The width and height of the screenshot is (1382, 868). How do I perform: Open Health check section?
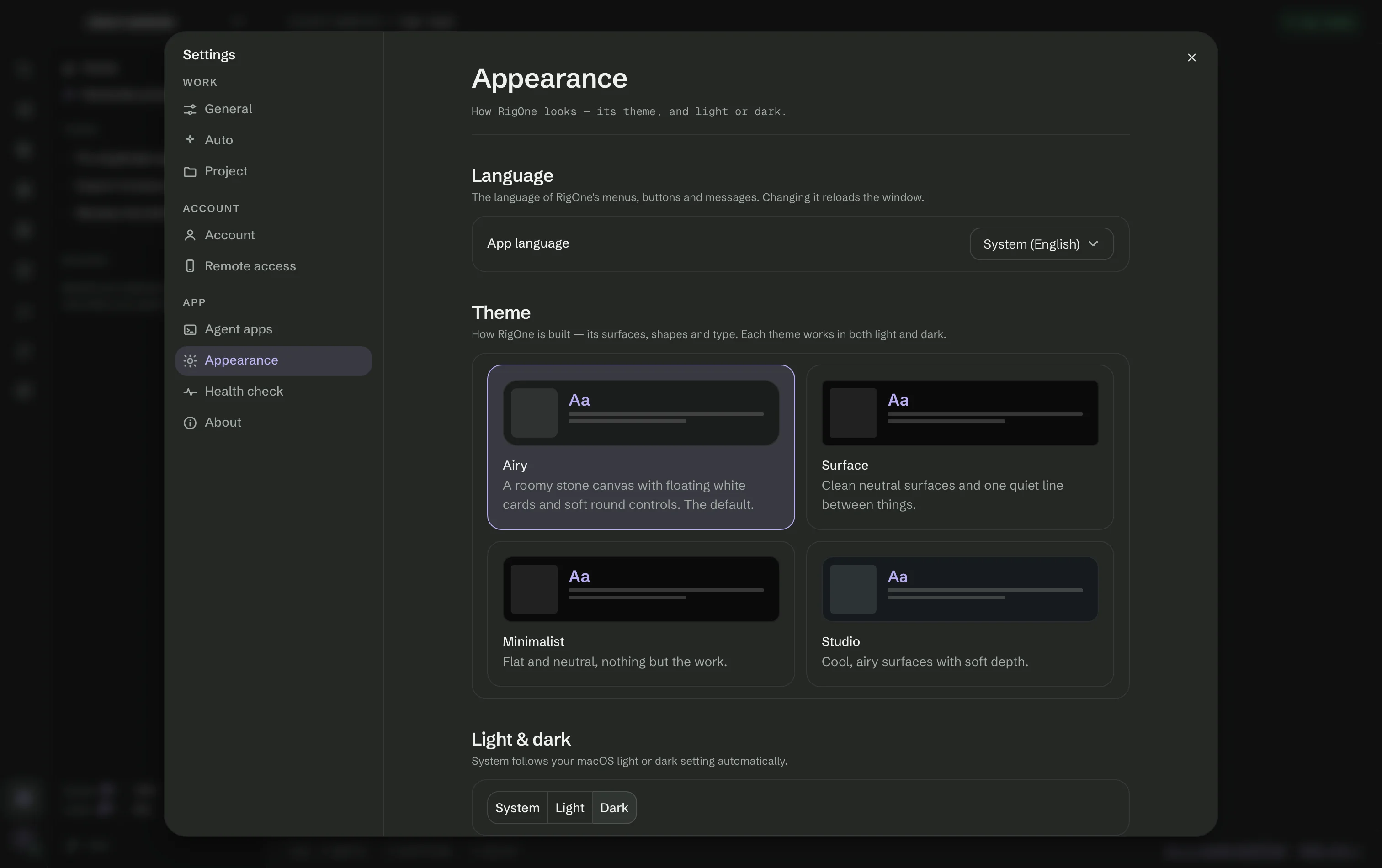(x=273, y=391)
